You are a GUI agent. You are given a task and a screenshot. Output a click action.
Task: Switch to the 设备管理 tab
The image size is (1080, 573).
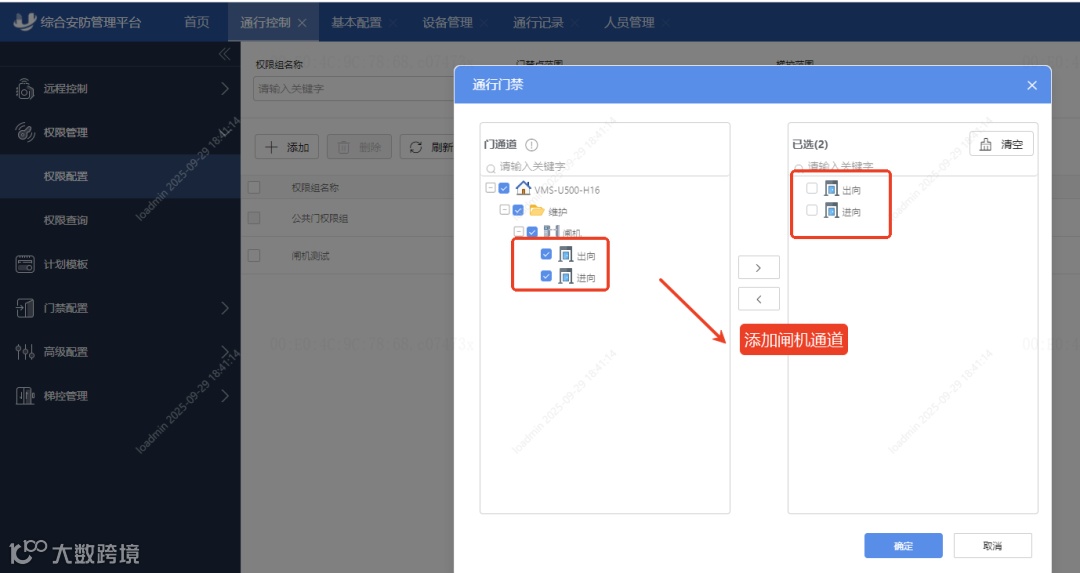(x=448, y=22)
